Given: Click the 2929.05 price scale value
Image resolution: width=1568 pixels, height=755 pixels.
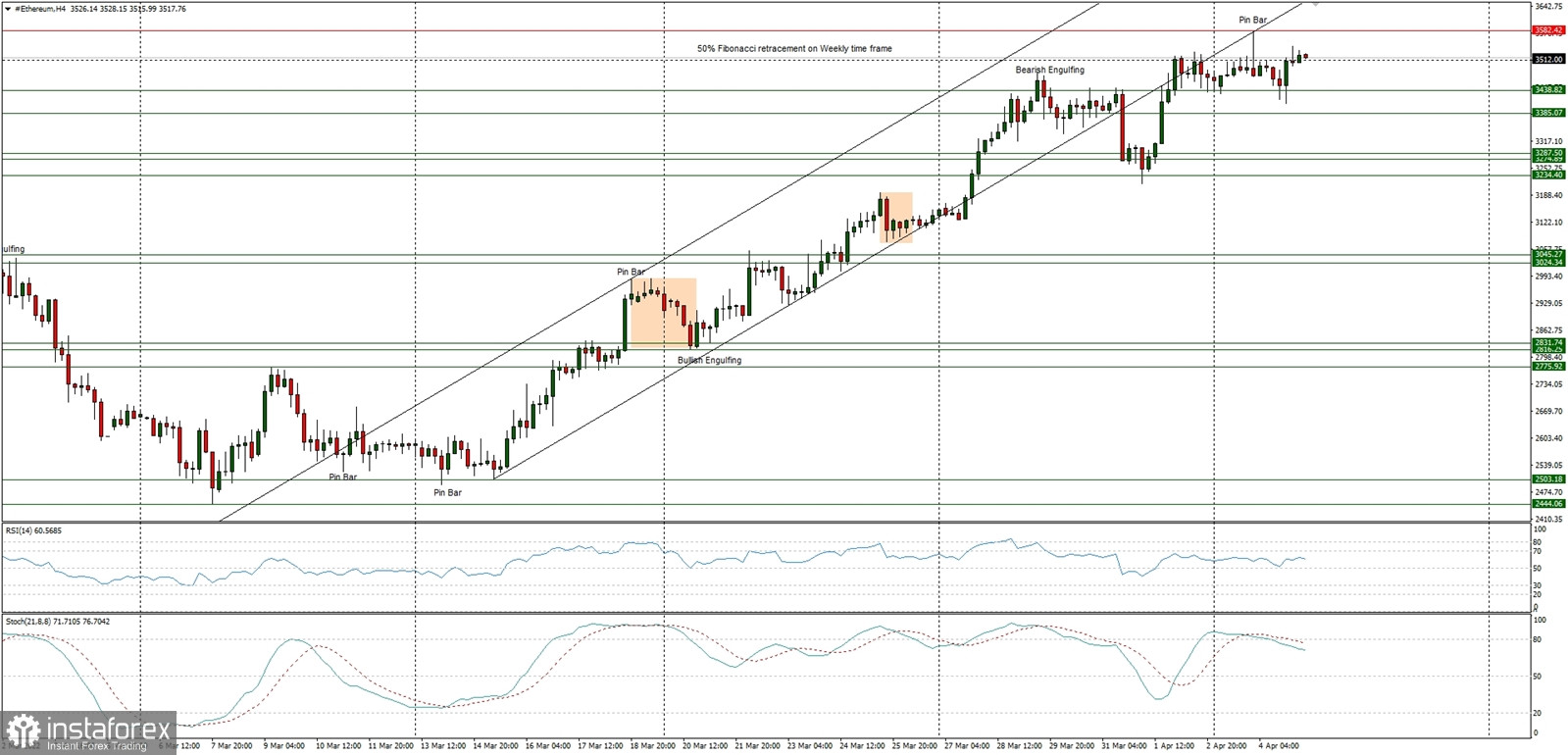Looking at the screenshot, I should coord(1548,303).
